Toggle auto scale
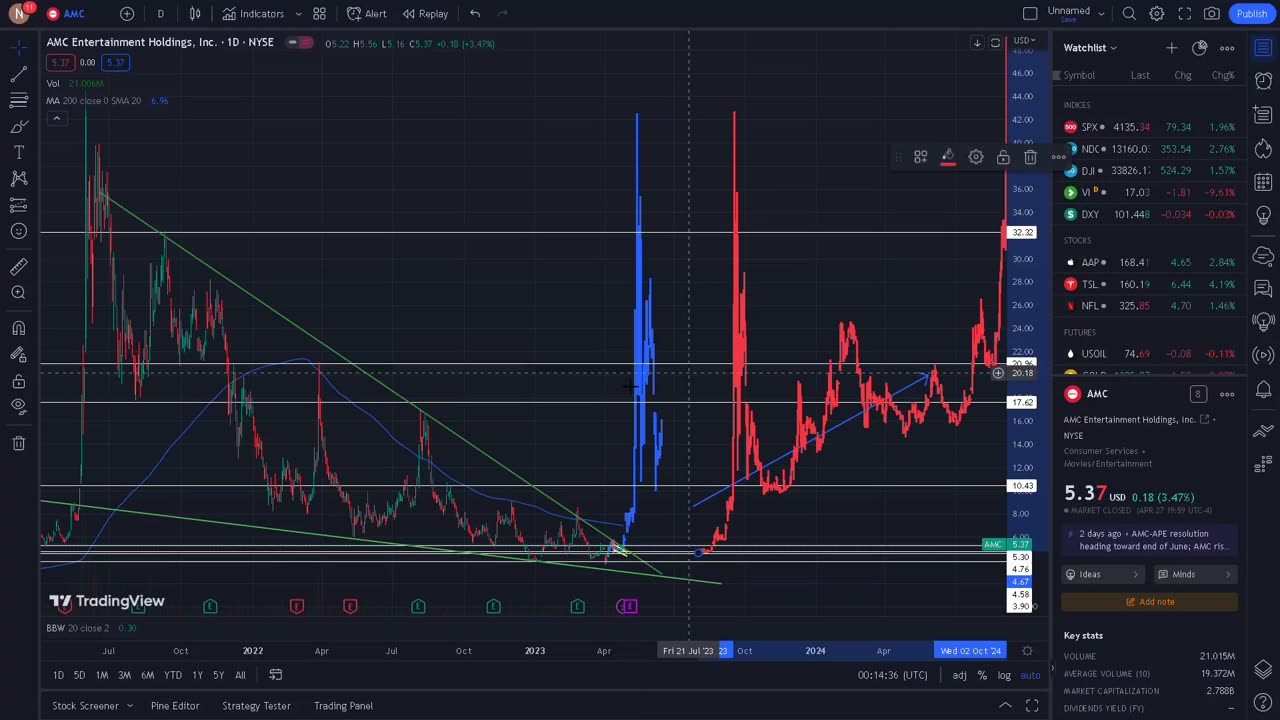The height and width of the screenshot is (720, 1280). [x=1030, y=675]
